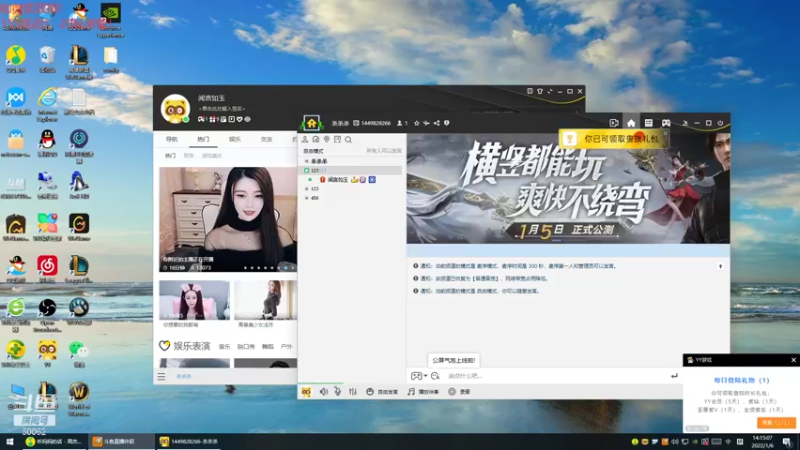Click the raccoon profile avatar
This screenshot has height=450, width=800.
pos(175,108)
